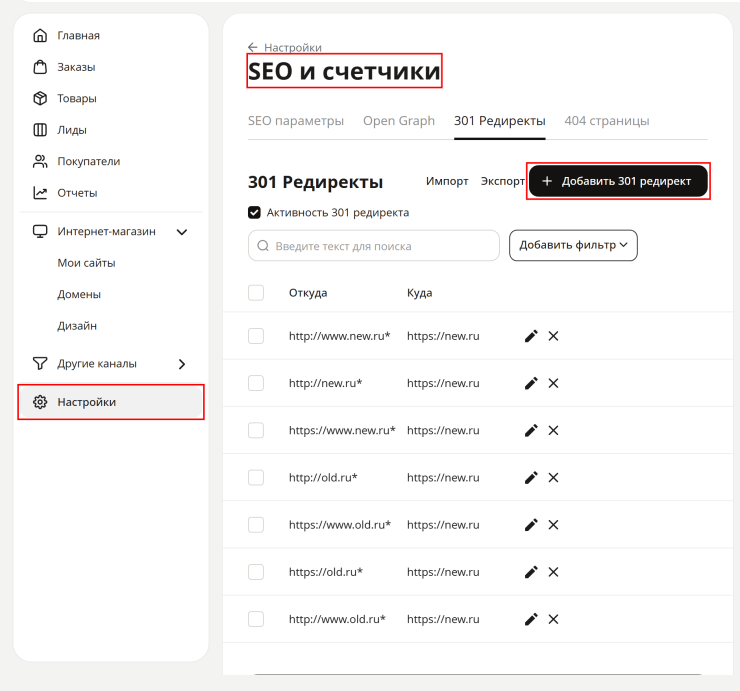
Task: Delete the https://www.new.ru* redirect
Action: pyautogui.click(x=554, y=430)
